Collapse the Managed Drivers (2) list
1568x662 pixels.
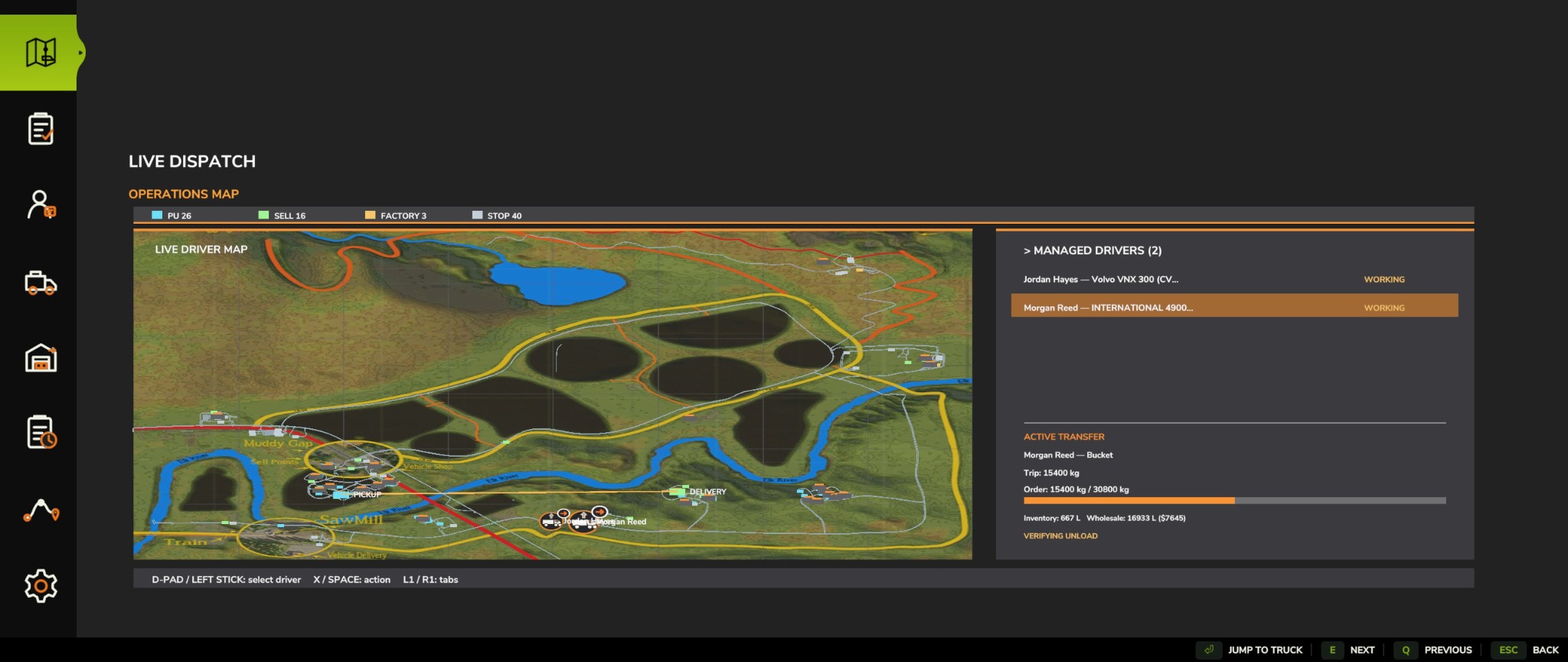point(1093,251)
